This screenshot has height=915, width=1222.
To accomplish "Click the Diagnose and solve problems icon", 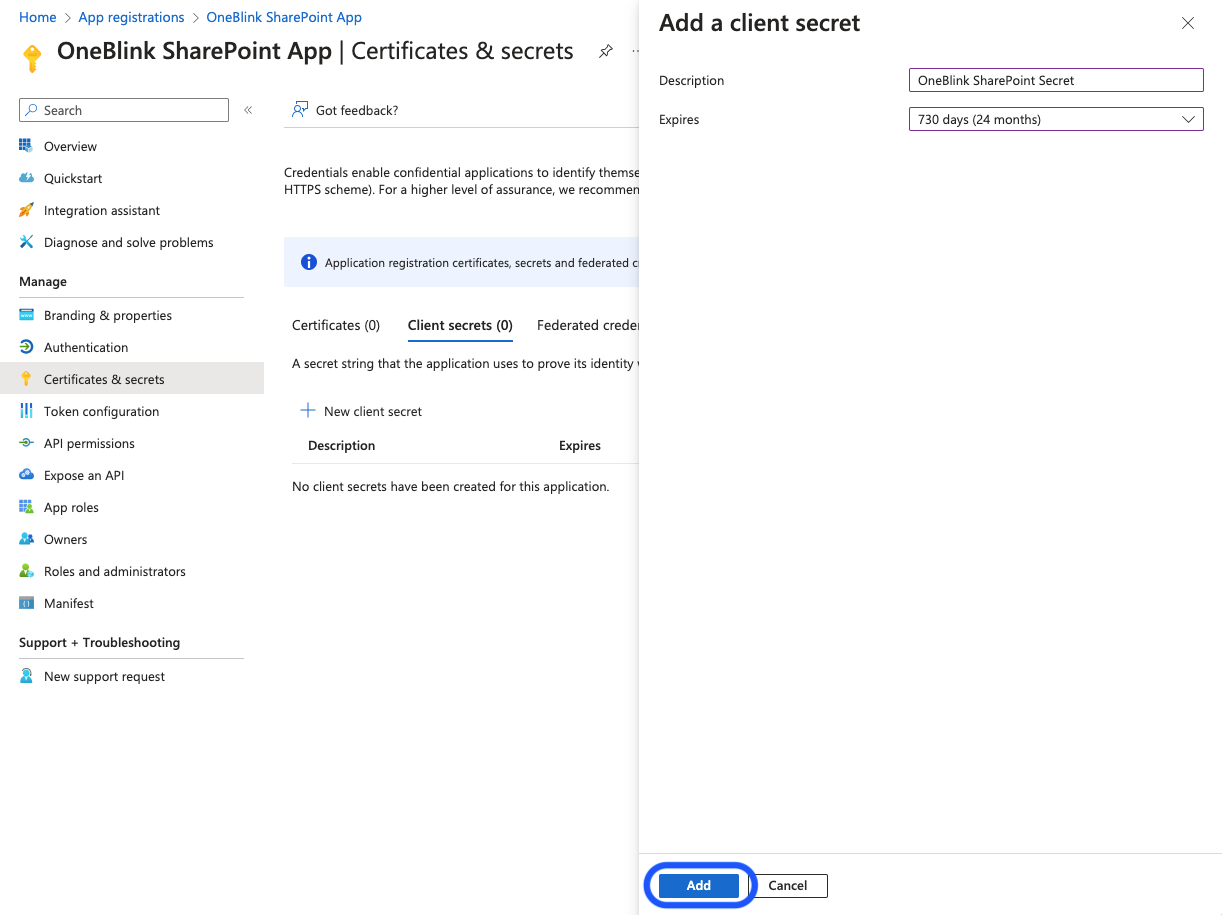I will [x=26, y=242].
